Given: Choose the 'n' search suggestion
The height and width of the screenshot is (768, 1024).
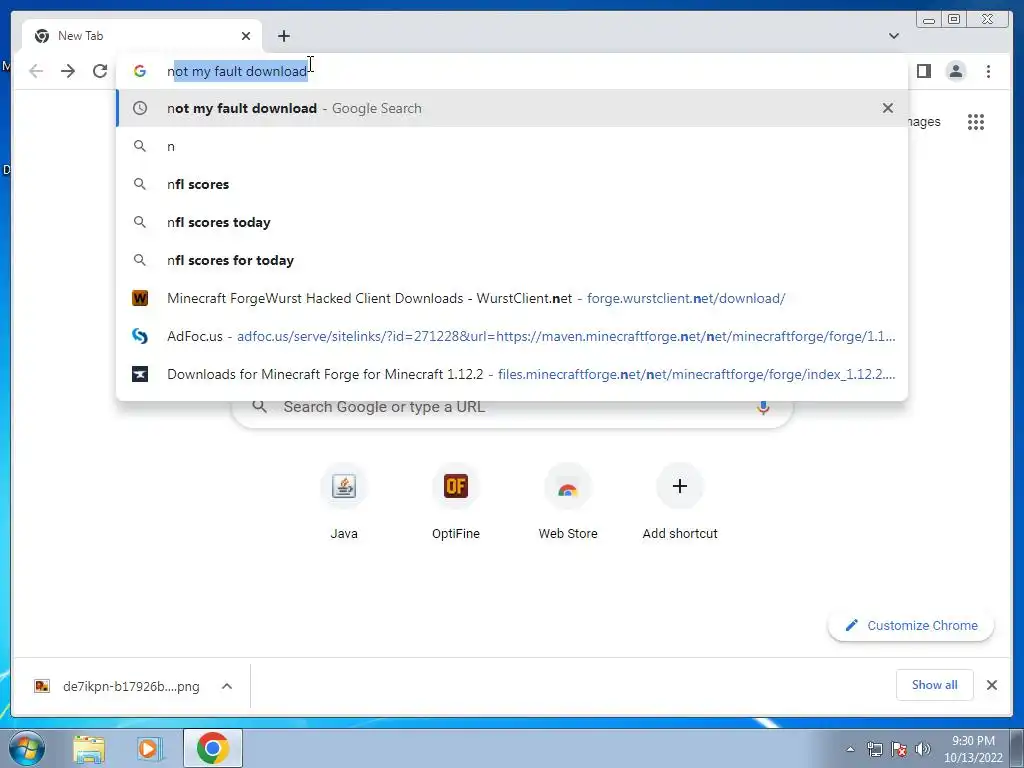Looking at the screenshot, I should pos(512,146).
